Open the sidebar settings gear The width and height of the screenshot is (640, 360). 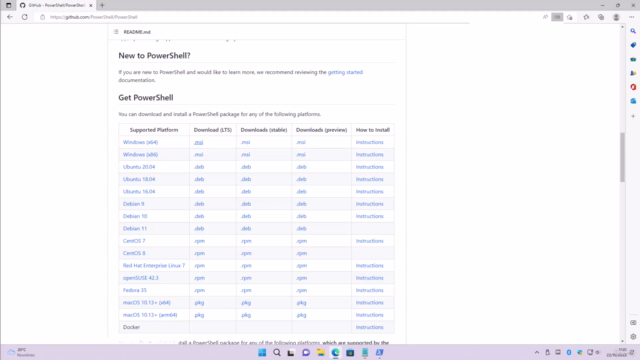click(x=633, y=337)
